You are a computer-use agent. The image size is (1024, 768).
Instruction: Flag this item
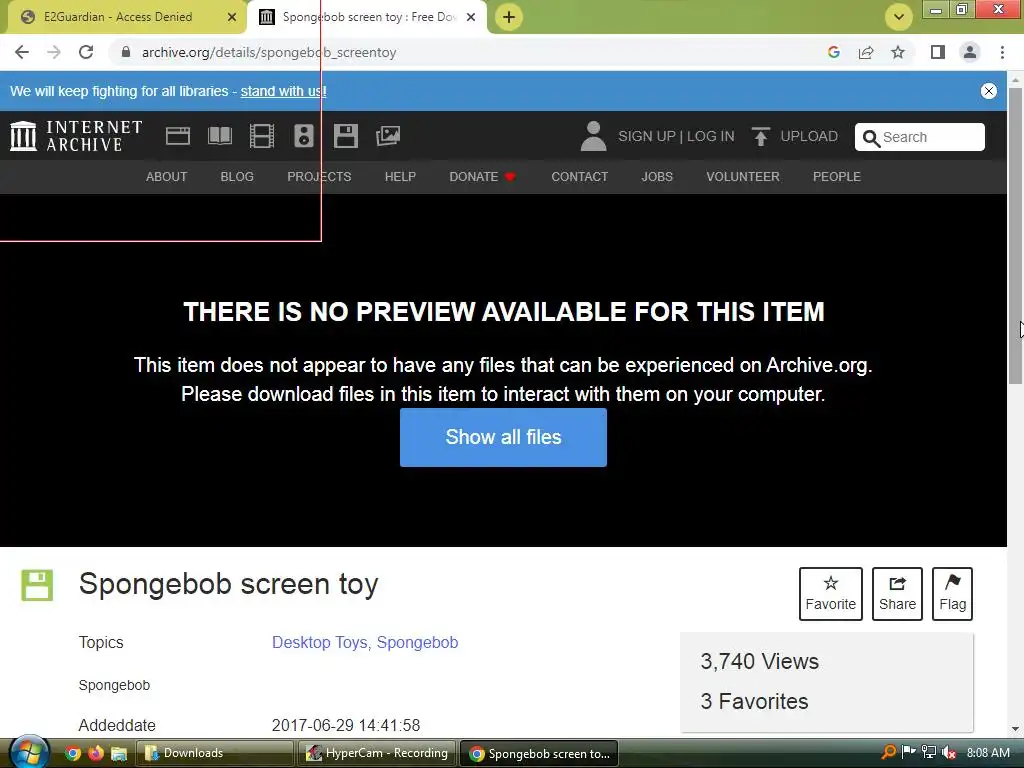click(952, 593)
